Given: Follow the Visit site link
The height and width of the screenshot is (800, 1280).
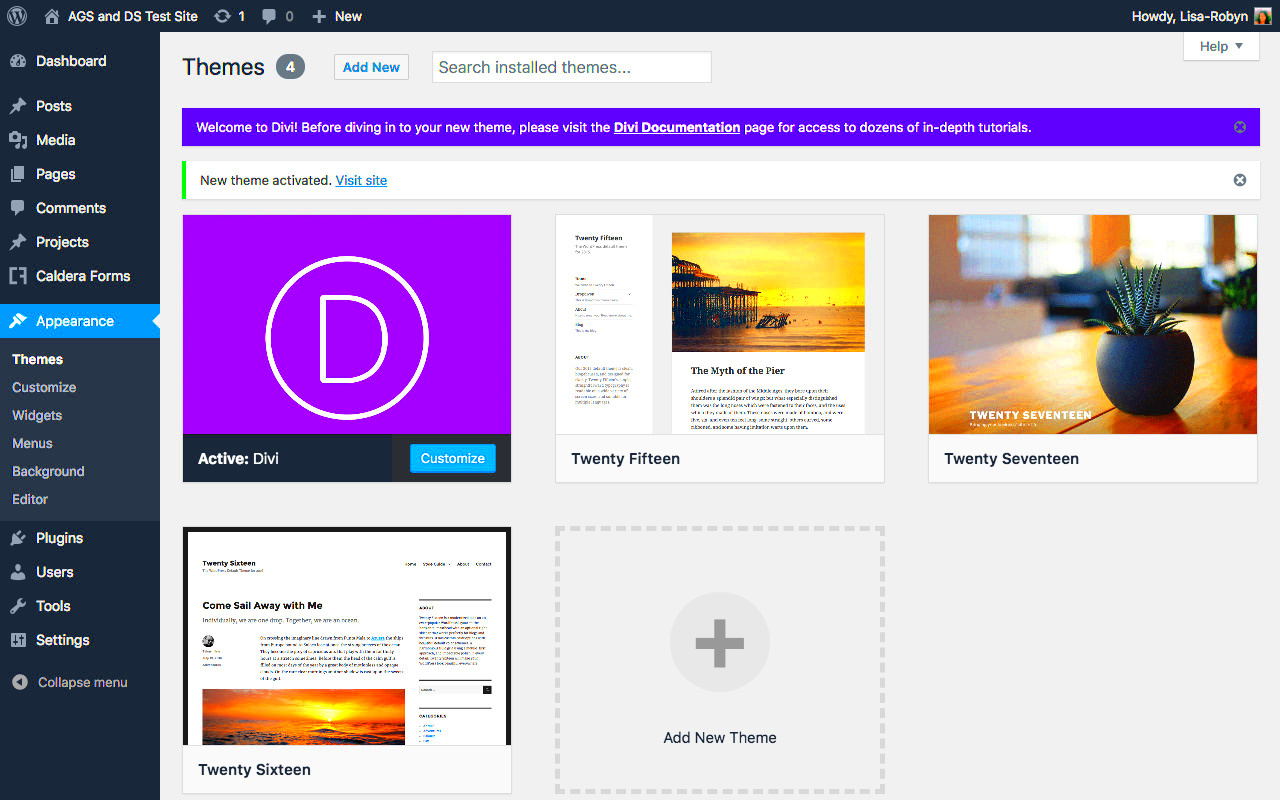Looking at the screenshot, I should 361,180.
